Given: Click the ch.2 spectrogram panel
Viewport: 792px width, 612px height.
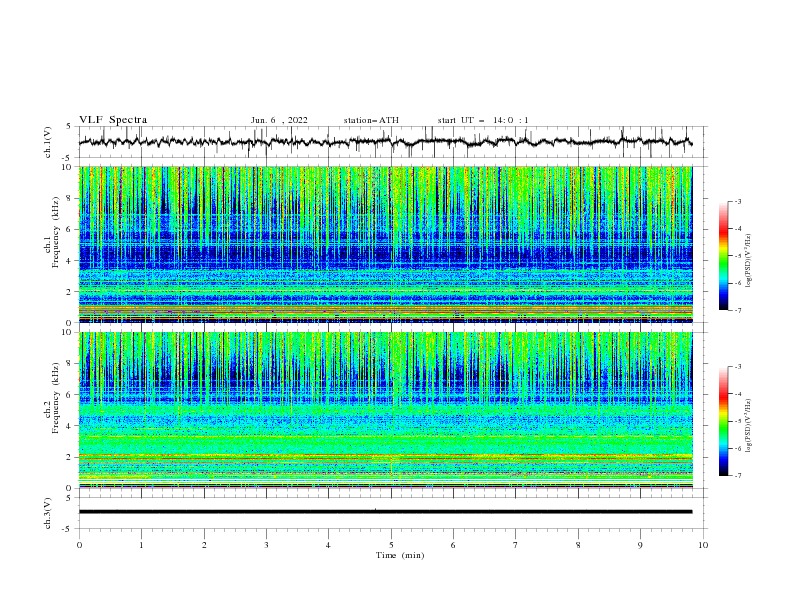Looking at the screenshot, I should click(x=385, y=410).
